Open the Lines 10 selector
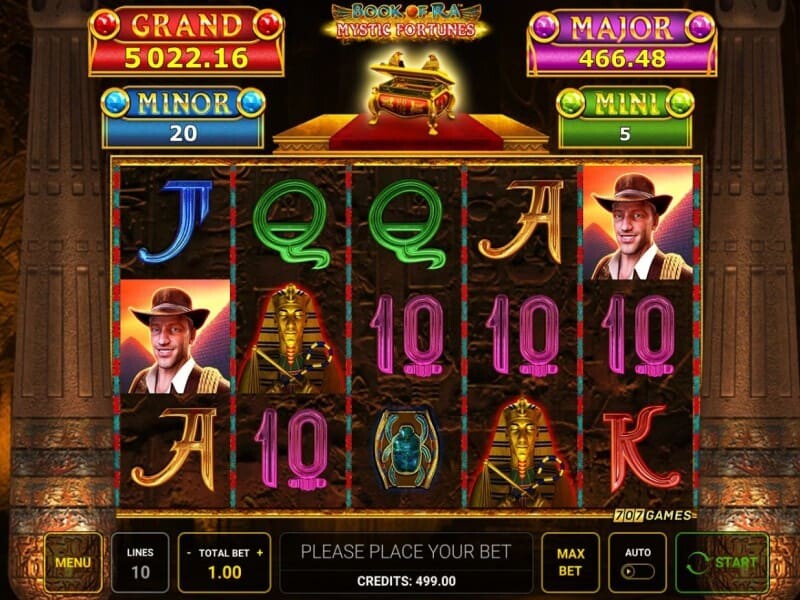 140,563
